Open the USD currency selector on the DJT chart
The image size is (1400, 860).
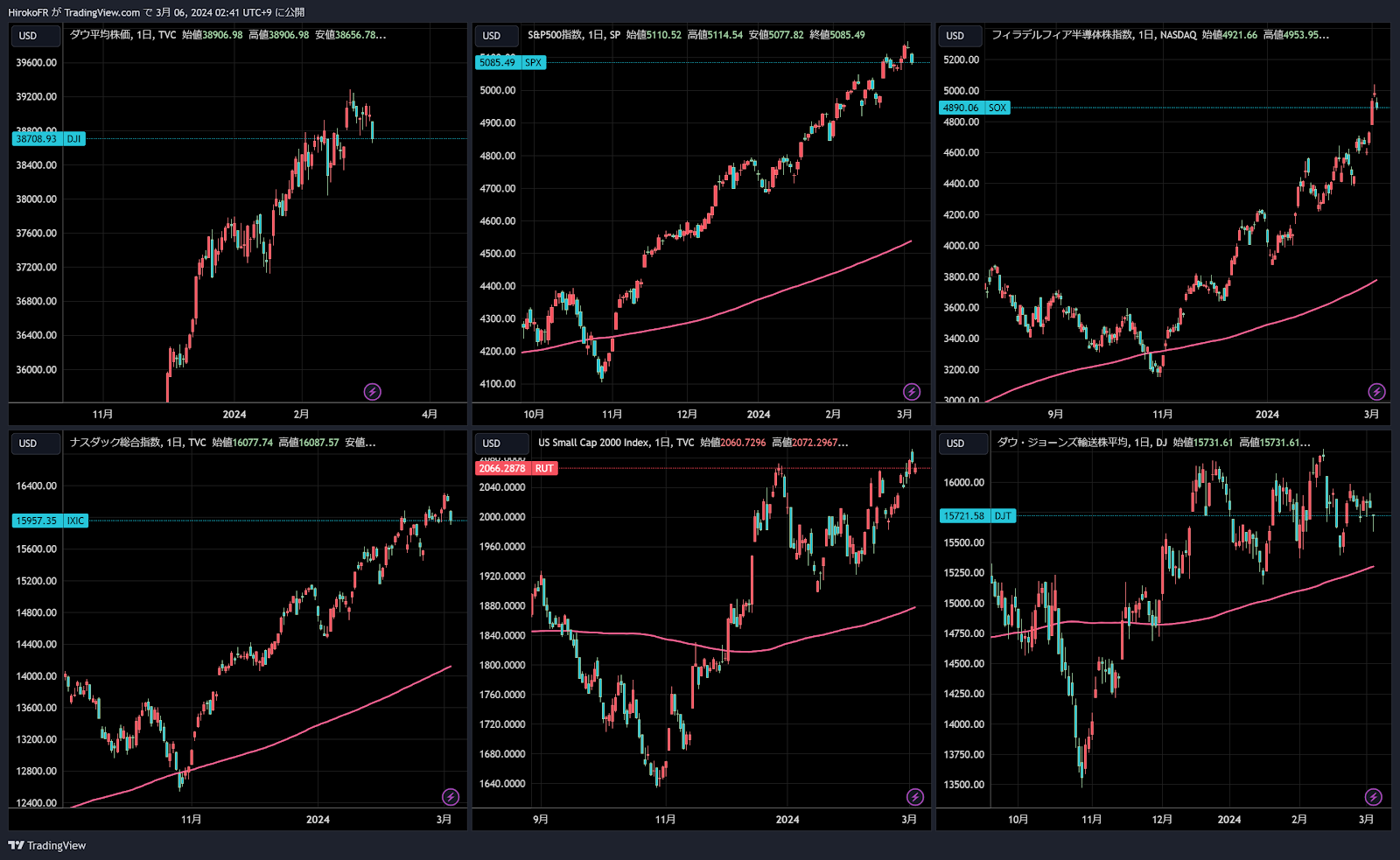(962, 444)
